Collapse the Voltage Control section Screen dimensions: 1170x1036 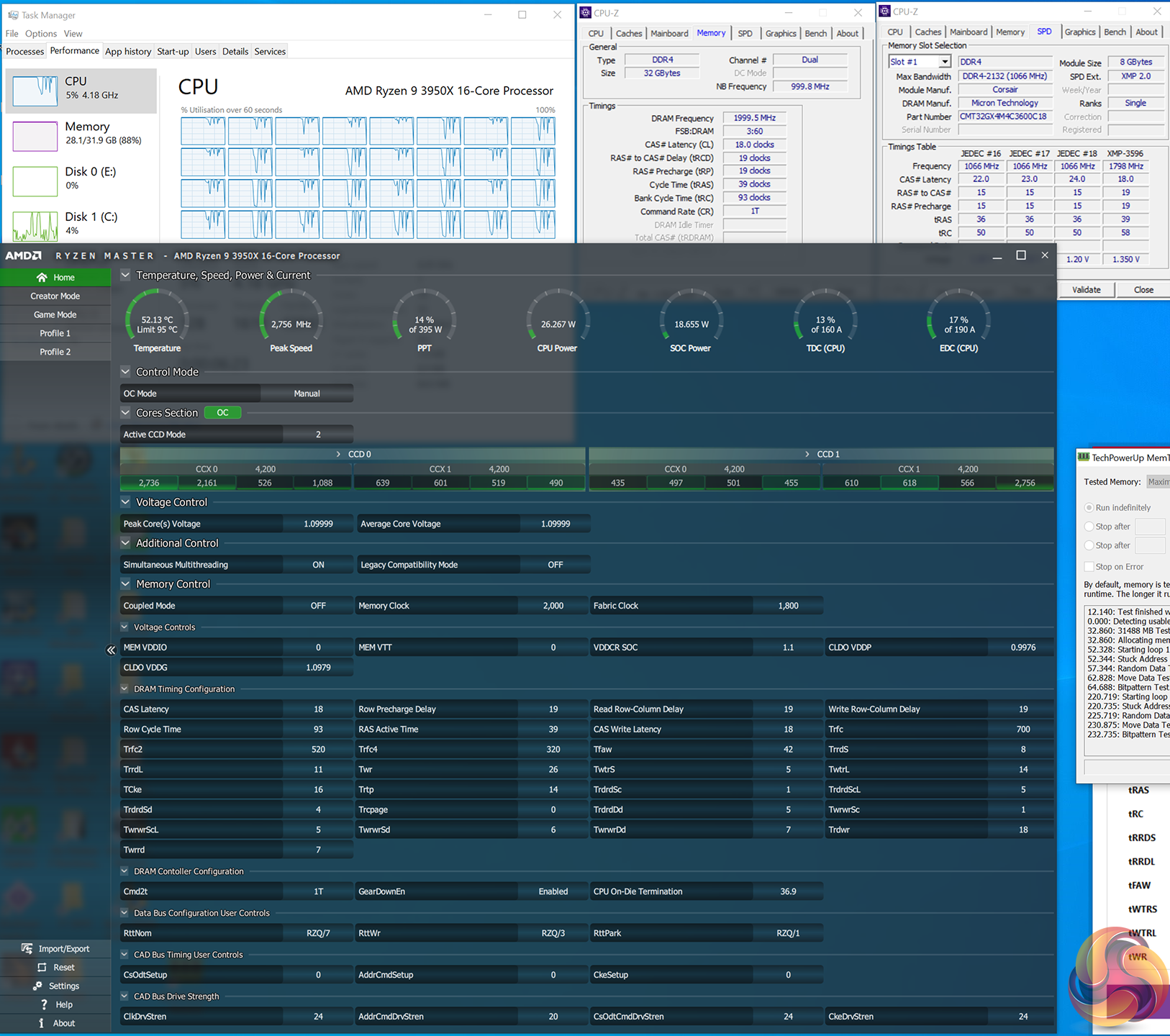pyautogui.click(x=126, y=502)
